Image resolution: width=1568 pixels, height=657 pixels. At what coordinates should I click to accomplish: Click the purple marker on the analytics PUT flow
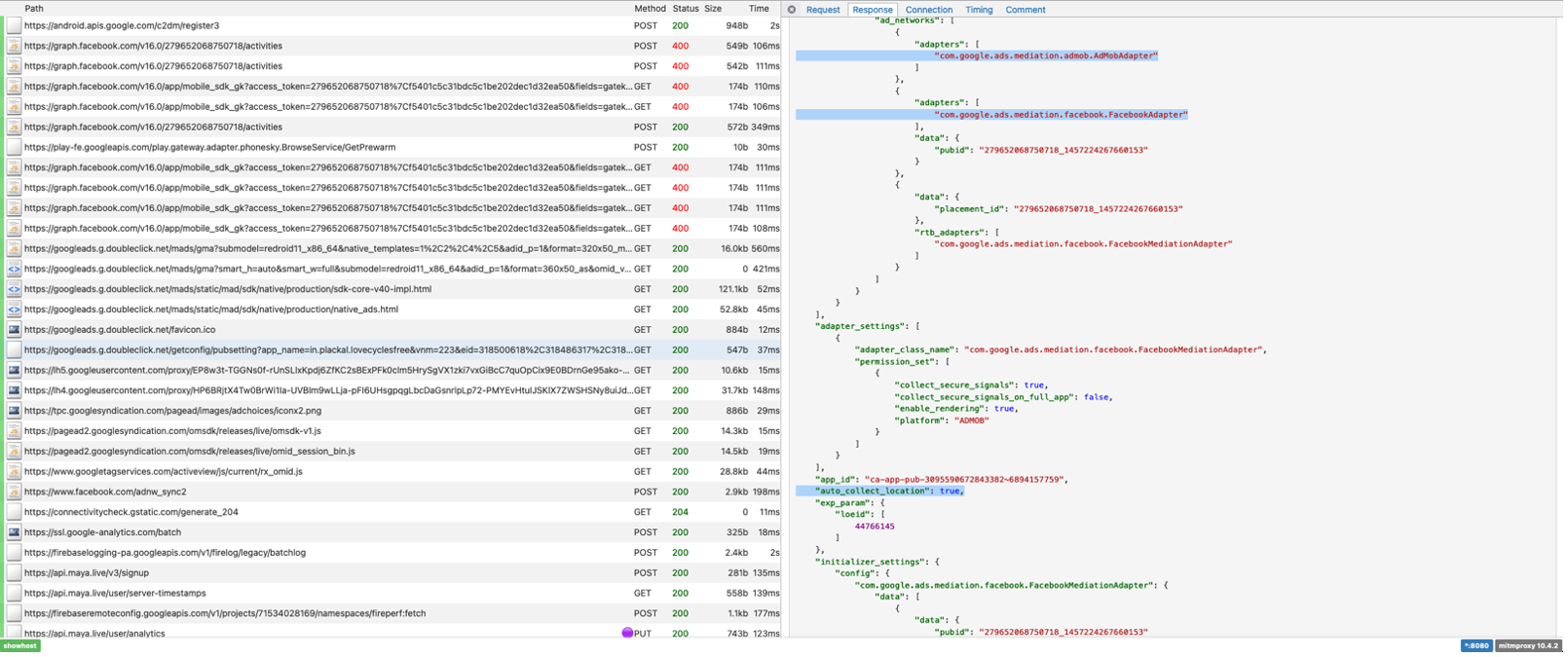click(x=627, y=634)
